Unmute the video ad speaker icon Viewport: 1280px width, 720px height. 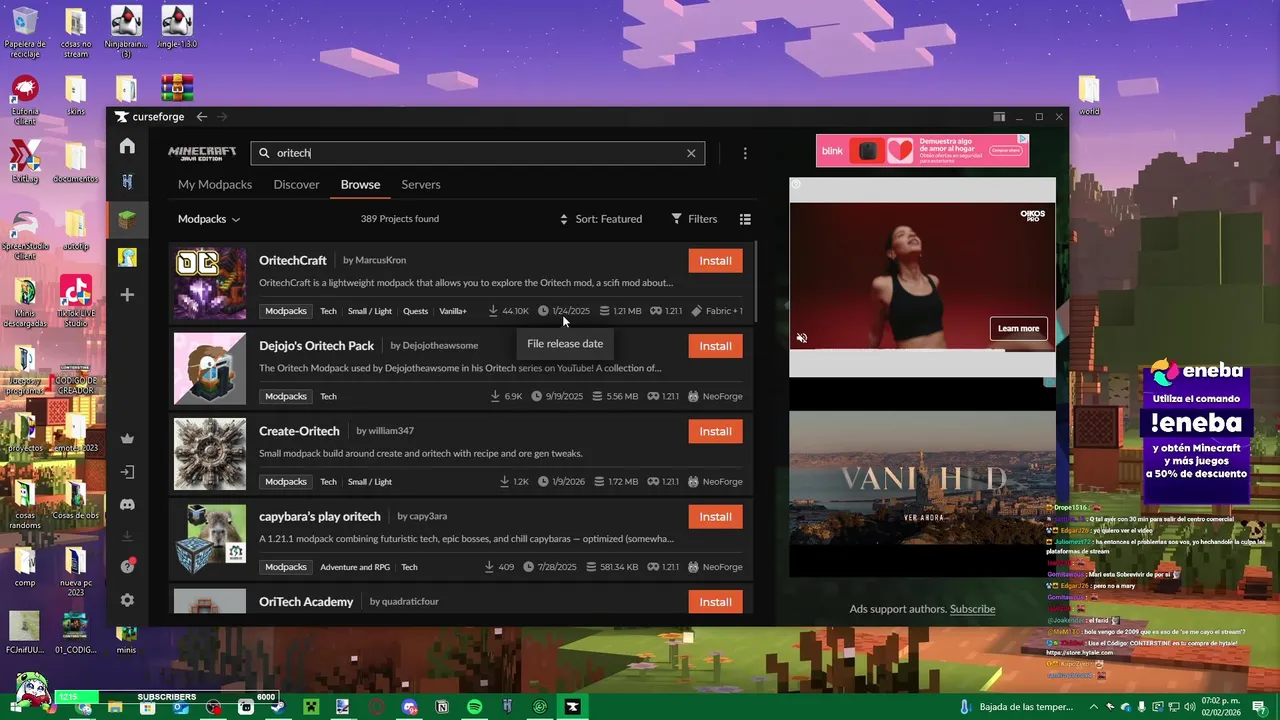(x=802, y=338)
